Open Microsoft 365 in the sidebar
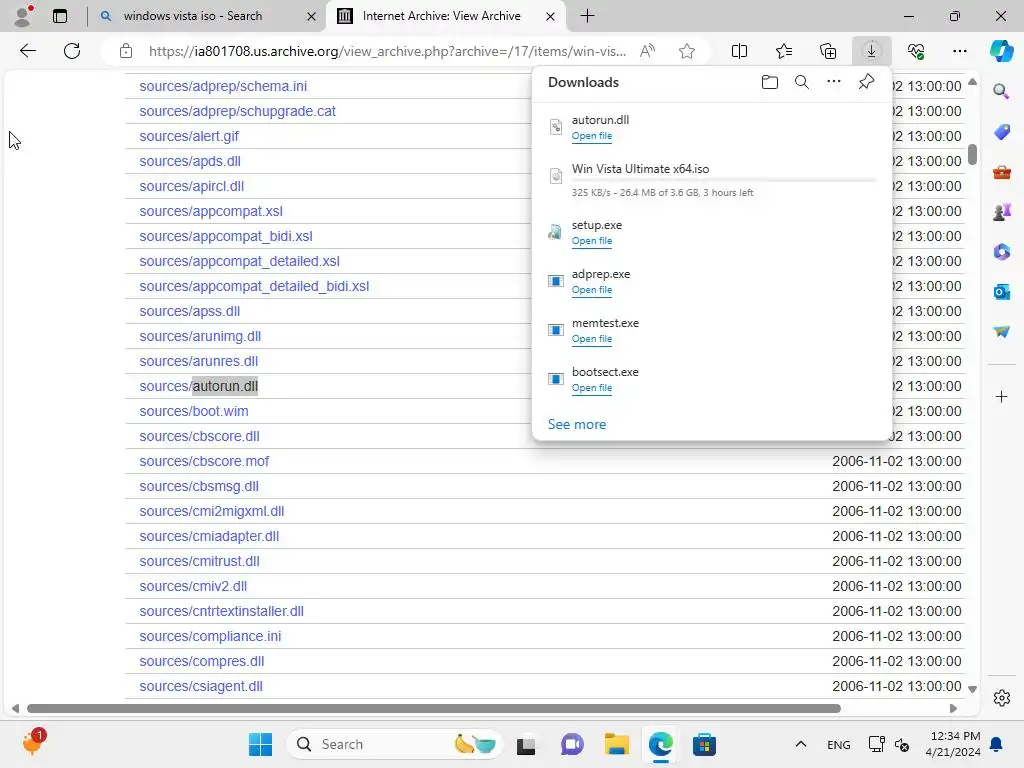This screenshot has width=1024, height=768. tap(1001, 251)
